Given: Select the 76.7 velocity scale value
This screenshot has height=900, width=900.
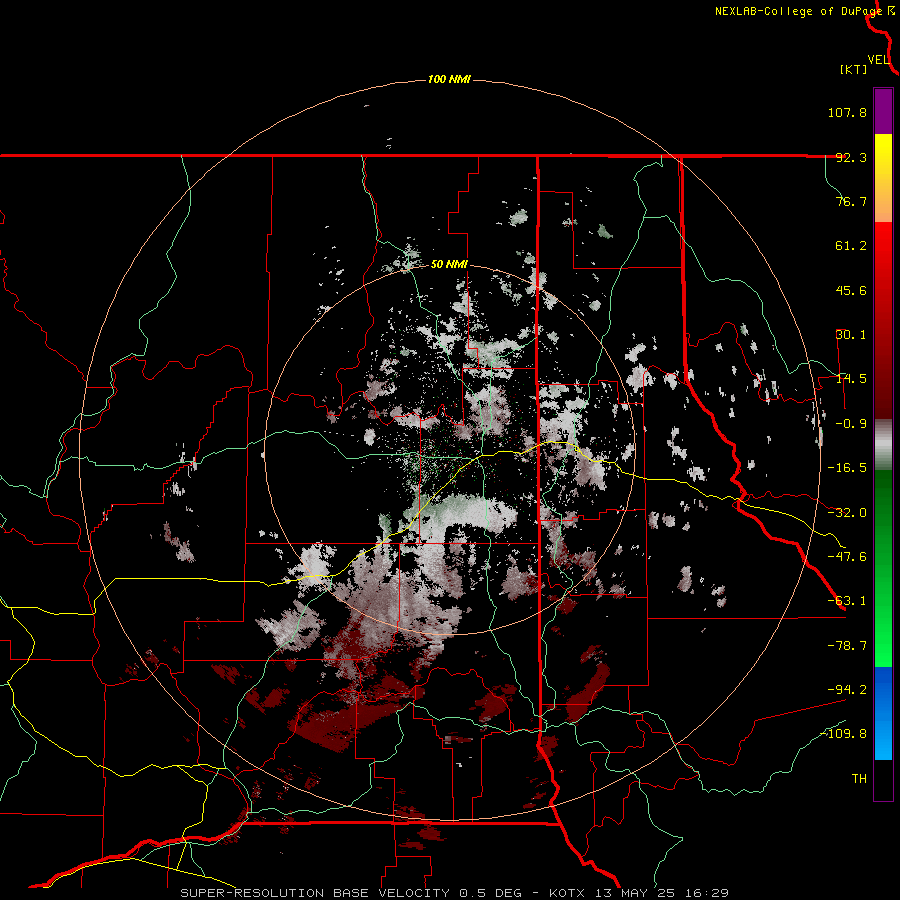Looking at the screenshot, I should pos(851,201).
